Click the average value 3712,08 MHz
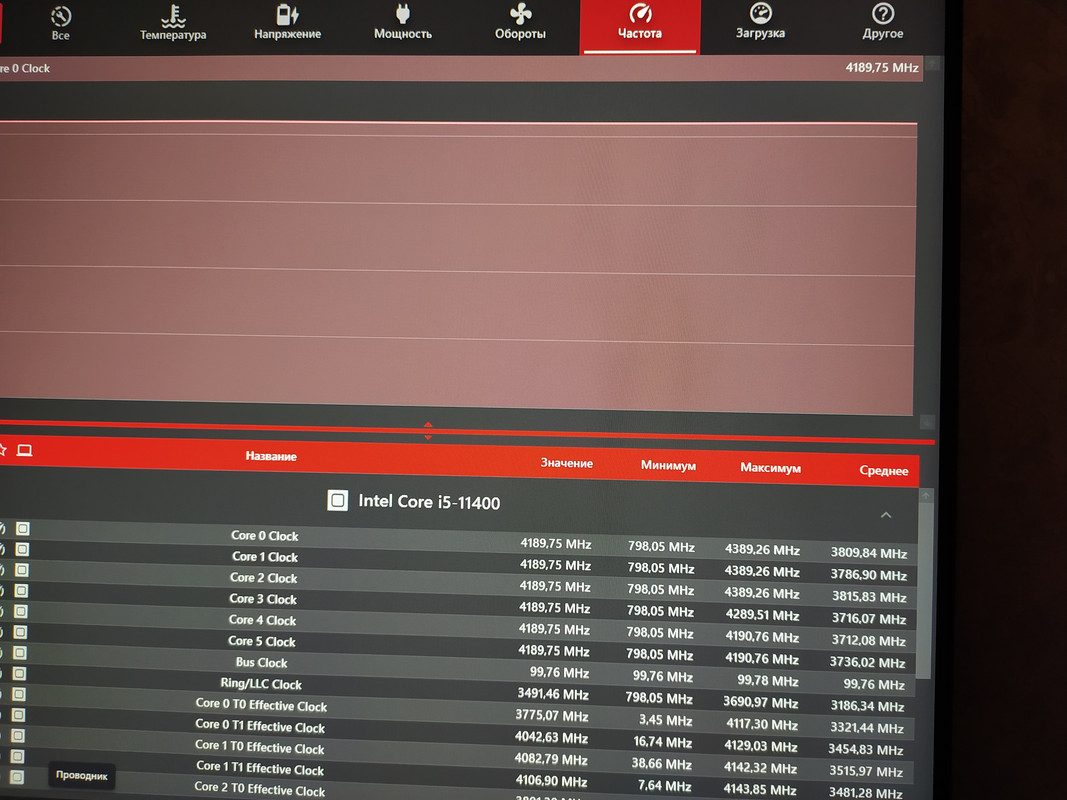The height and width of the screenshot is (800, 1067). click(868, 641)
